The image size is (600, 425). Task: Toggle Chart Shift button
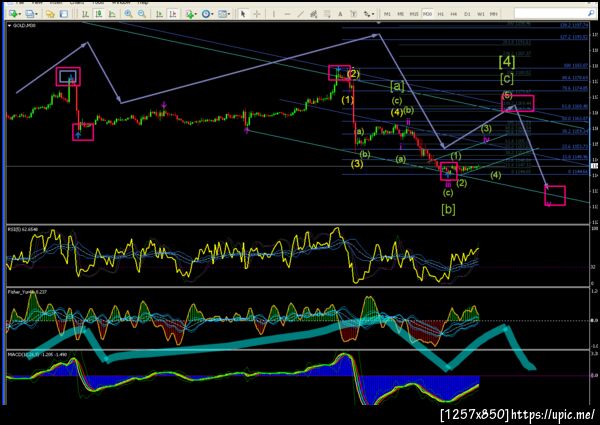(173, 14)
